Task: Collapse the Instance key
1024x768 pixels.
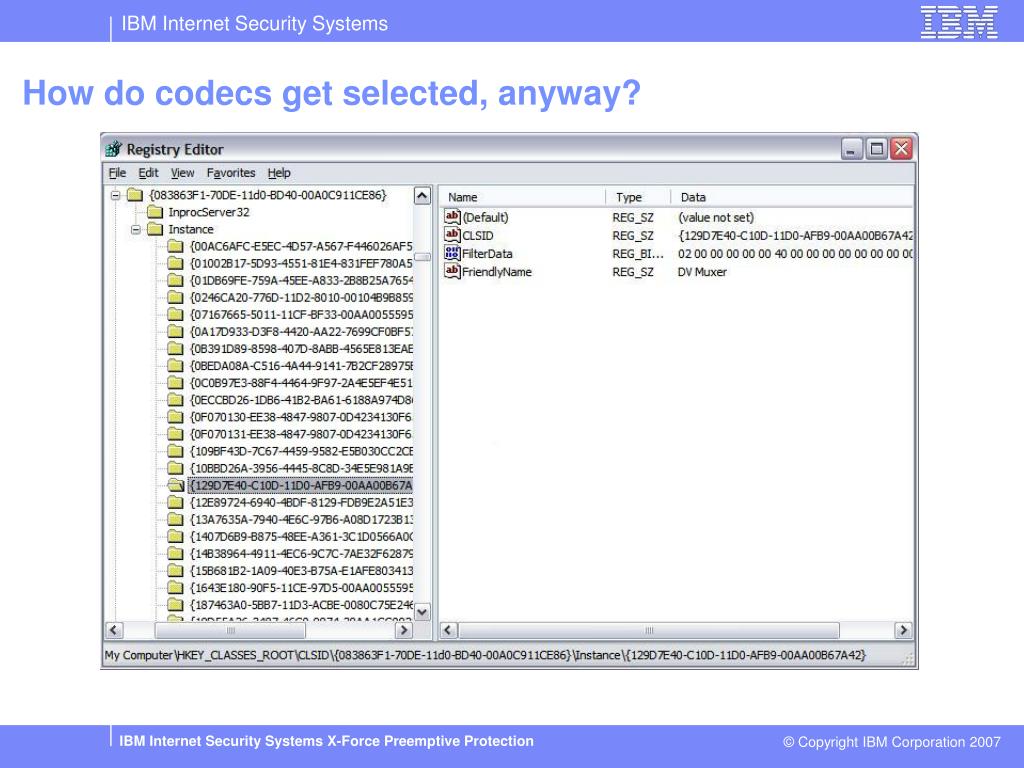Action: click(135, 230)
